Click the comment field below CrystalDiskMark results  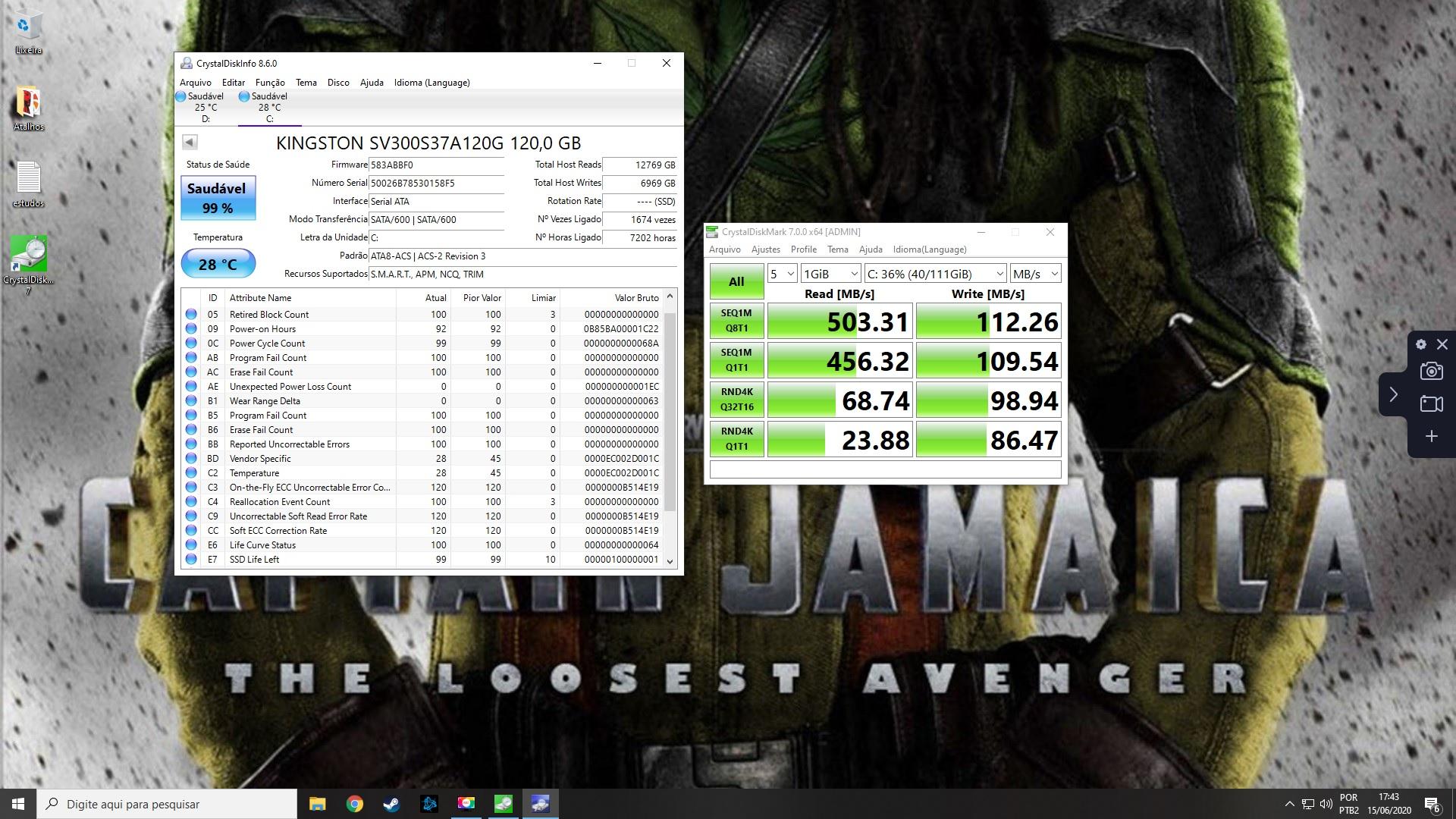tap(885, 469)
